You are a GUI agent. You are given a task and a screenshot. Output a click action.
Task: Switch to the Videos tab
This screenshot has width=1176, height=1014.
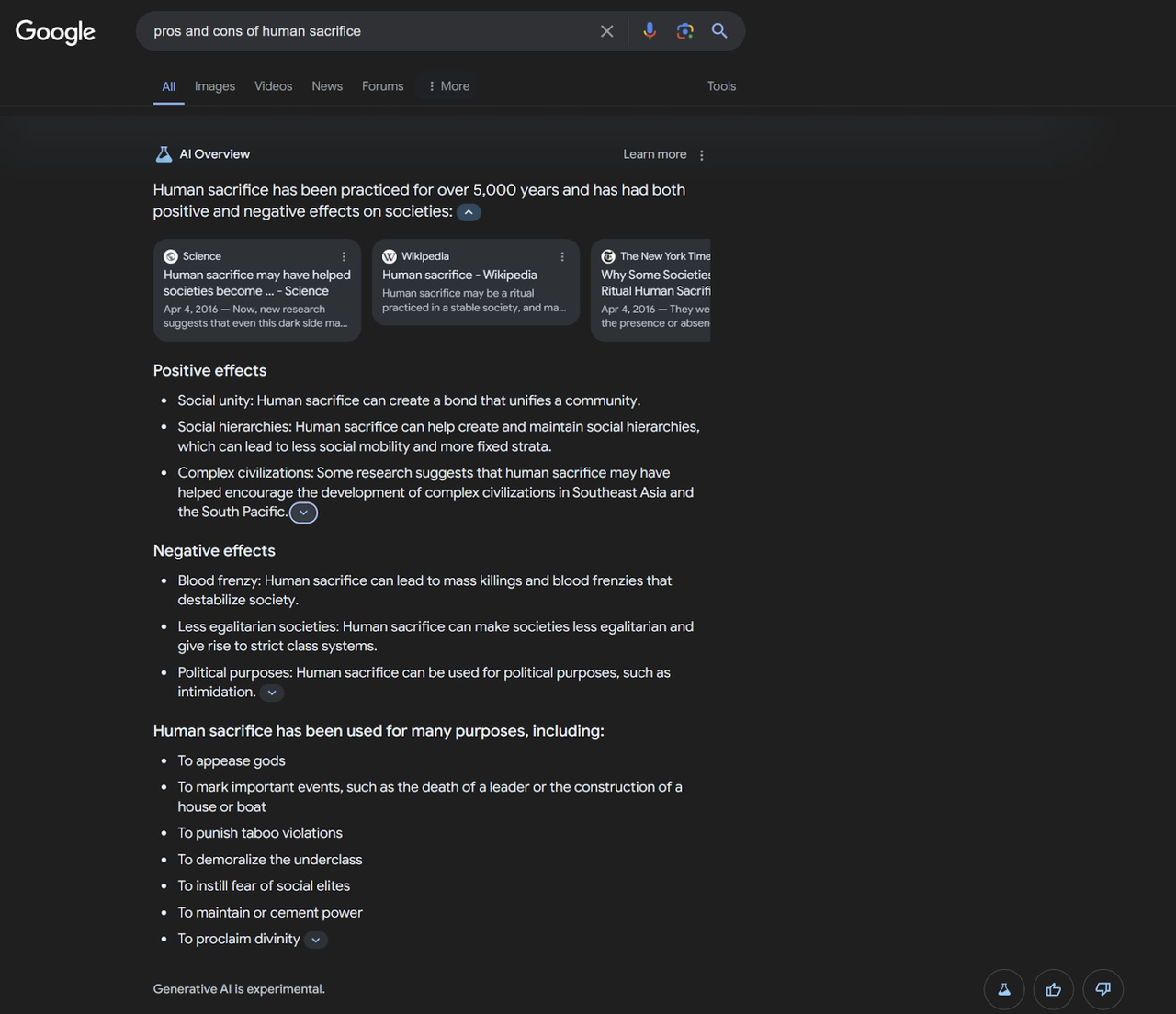point(273,86)
